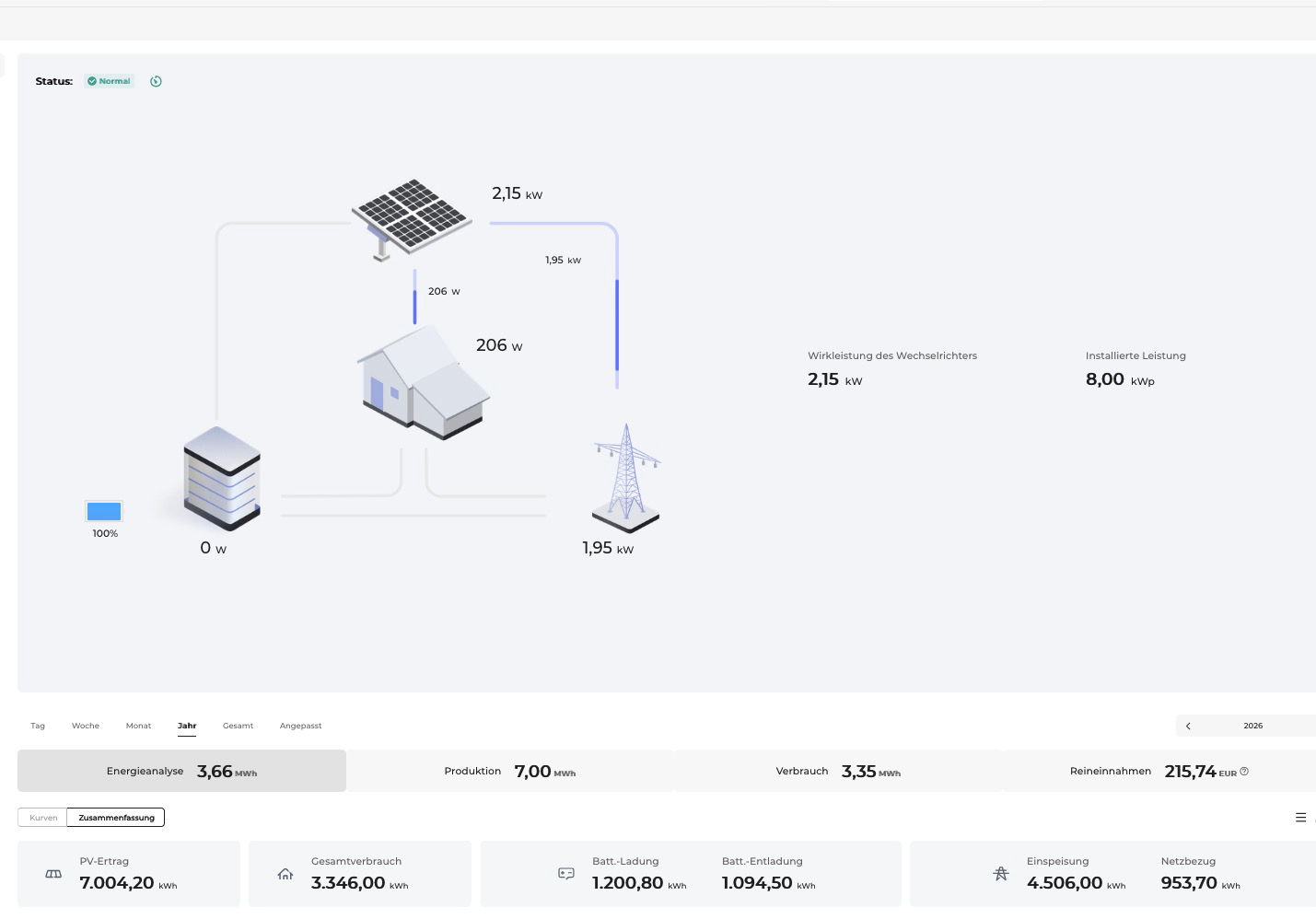The height and width of the screenshot is (919, 1316).
Task: Switch to the Angepasst period tab
Action: tap(301, 726)
